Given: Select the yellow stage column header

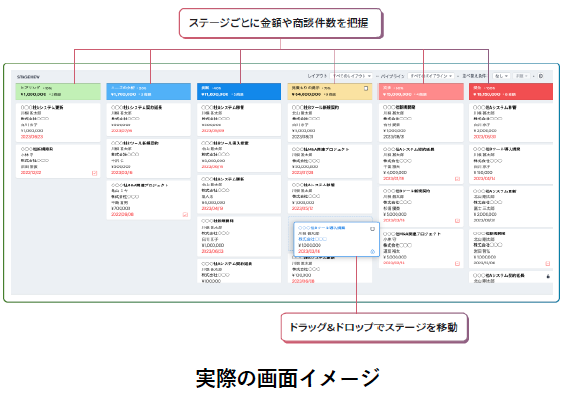Looking at the screenshot, I should pyautogui.click(x=330, y=91).
